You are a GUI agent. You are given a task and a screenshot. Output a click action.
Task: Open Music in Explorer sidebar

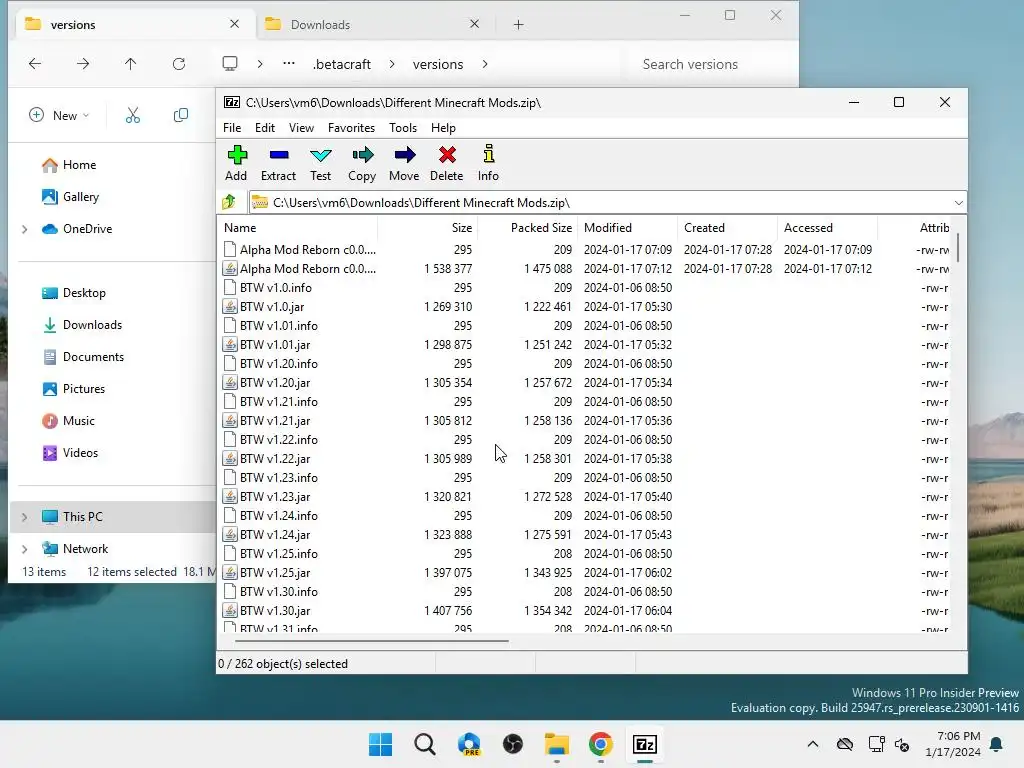tap(69, 421)
